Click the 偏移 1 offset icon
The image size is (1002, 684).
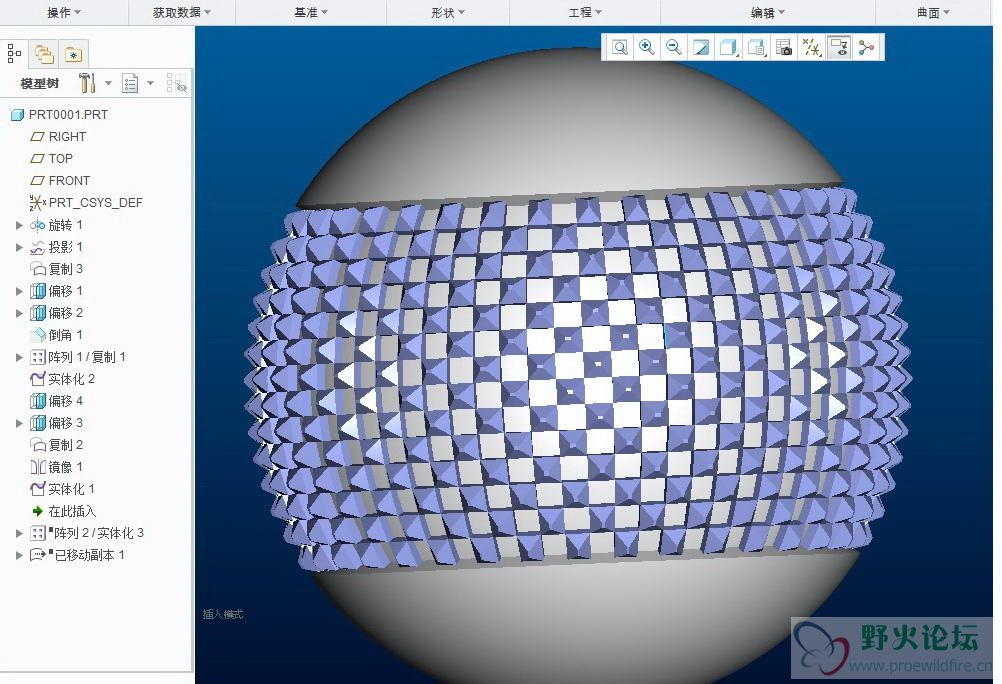click(x=38, y=291)
